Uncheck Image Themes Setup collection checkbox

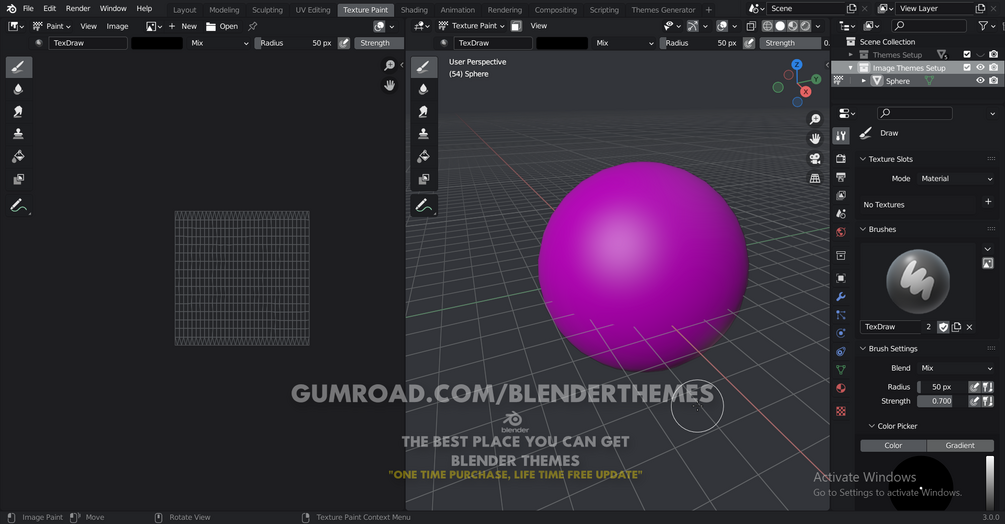pos(967,67)
